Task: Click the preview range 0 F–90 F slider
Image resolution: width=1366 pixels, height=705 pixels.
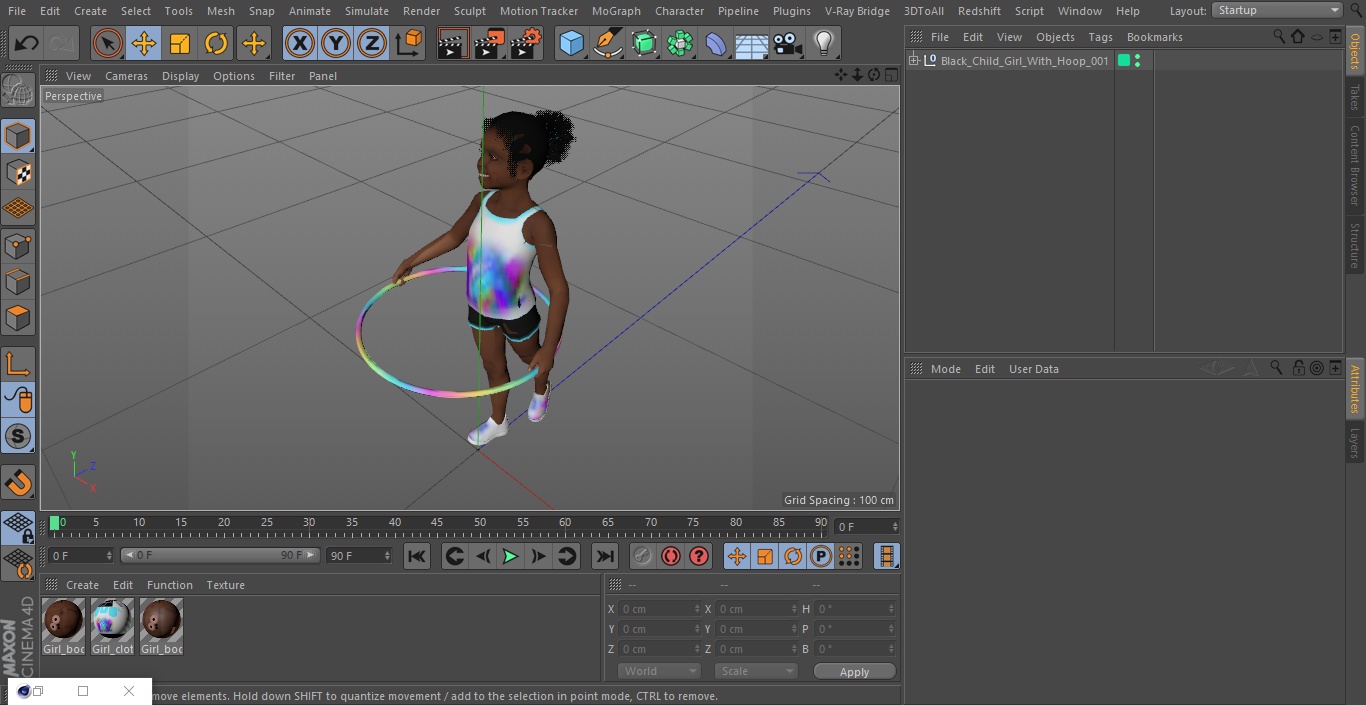Action: pos(220,555)
